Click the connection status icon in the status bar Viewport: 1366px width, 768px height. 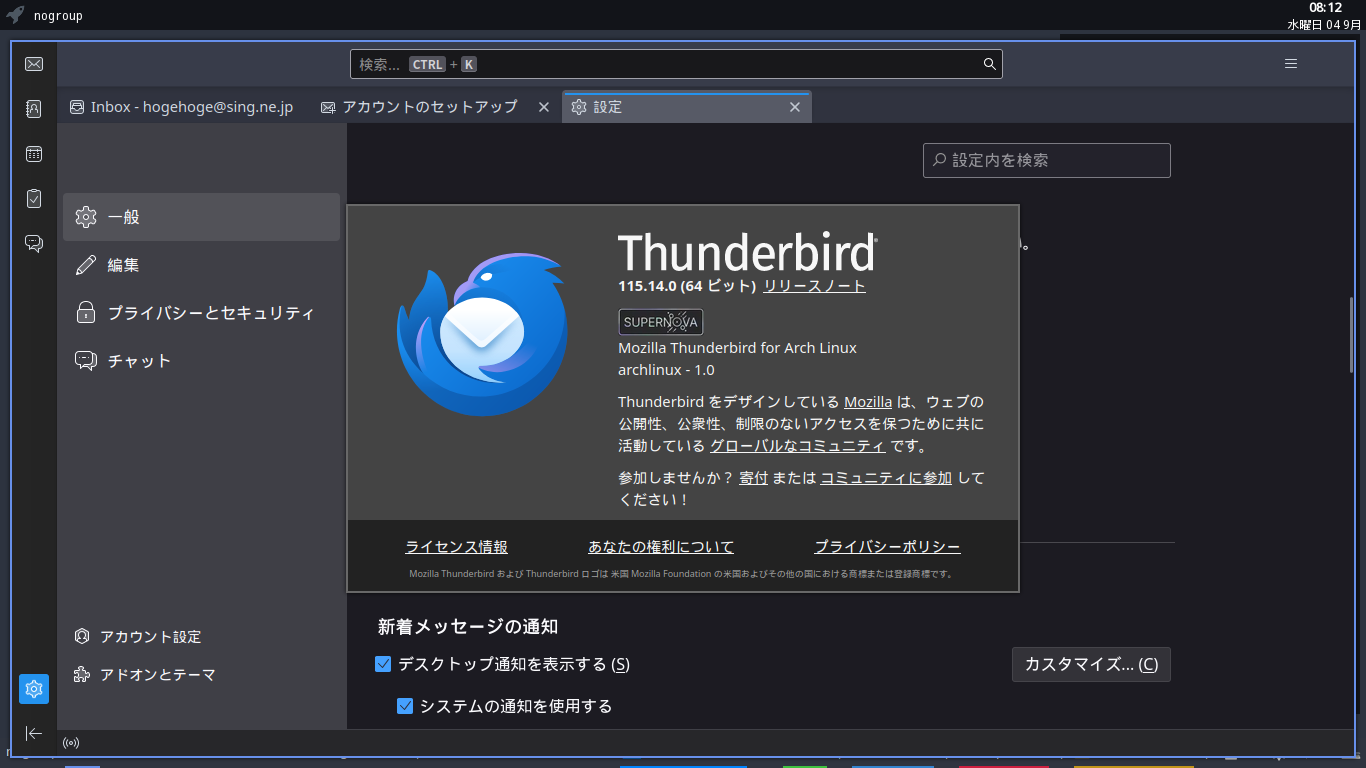71,742
